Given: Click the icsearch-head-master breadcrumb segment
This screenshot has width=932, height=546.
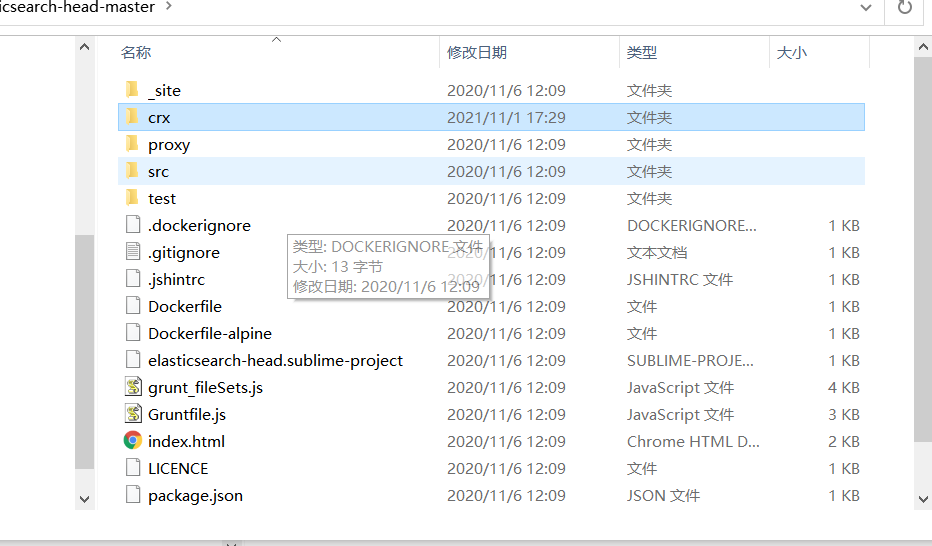Looking at the screenshot, I should point(77,7).
